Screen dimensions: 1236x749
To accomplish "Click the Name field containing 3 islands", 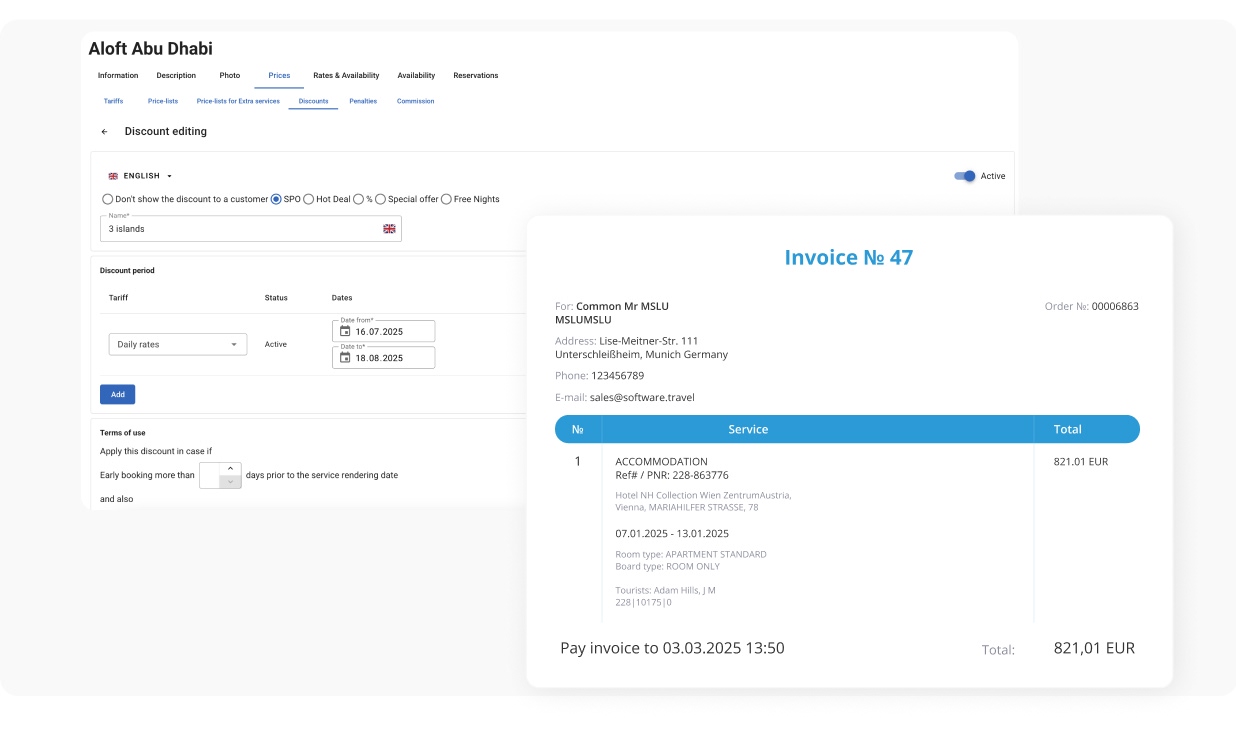I will pos(250,230).
